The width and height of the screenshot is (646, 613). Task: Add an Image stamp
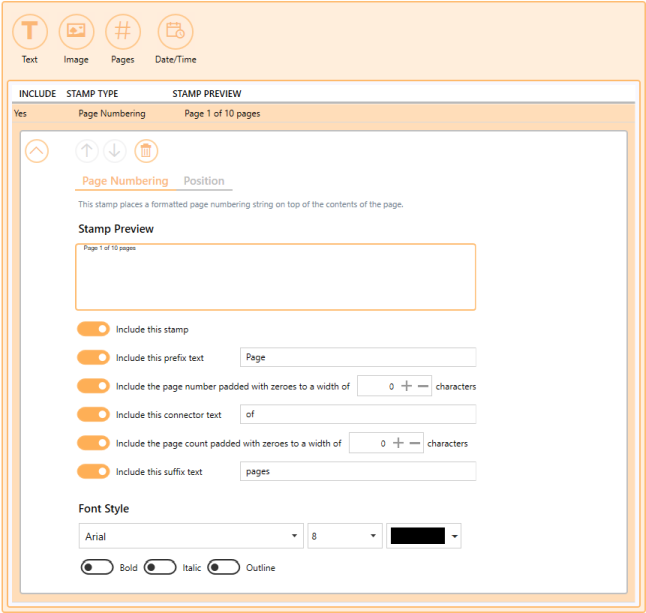[x=76, y=32]
